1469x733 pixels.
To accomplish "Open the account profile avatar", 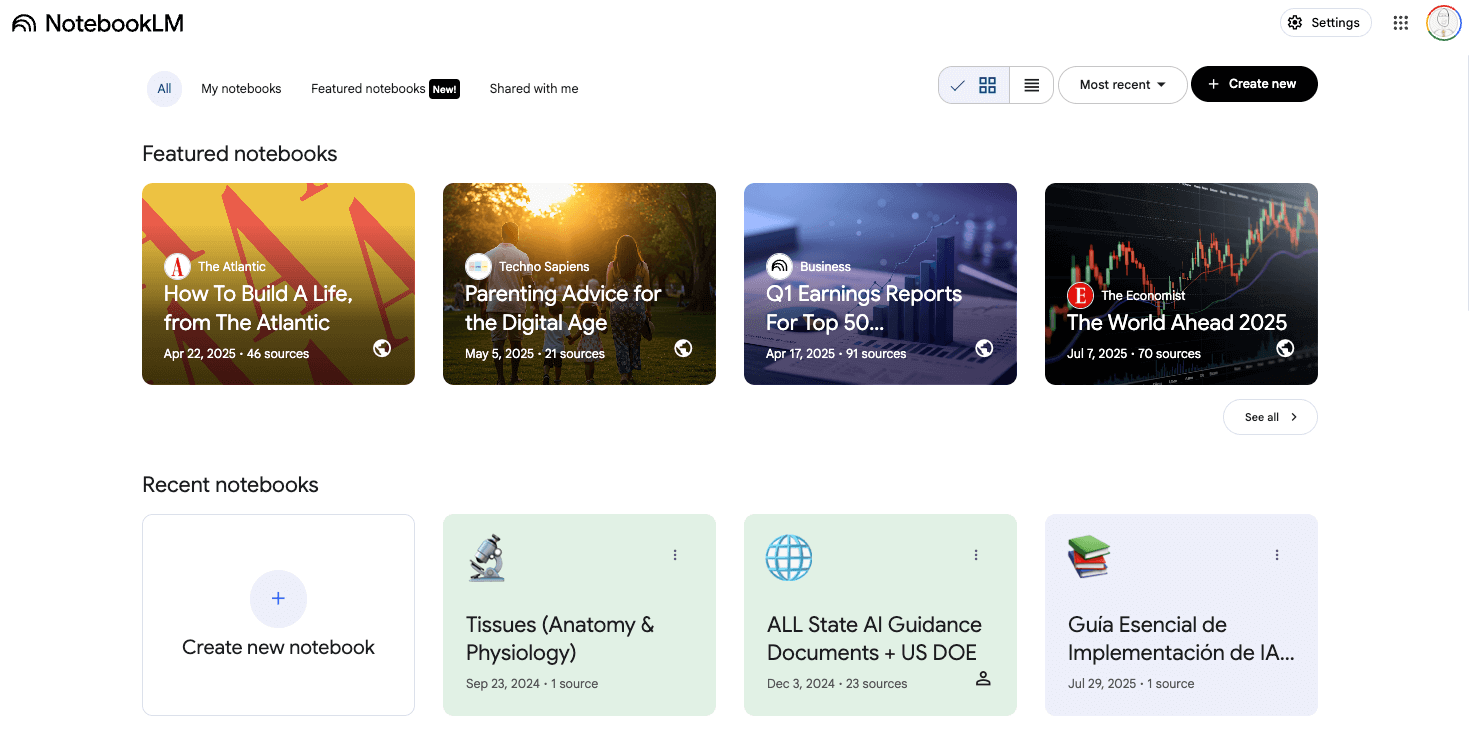I will pos(1443,23).
